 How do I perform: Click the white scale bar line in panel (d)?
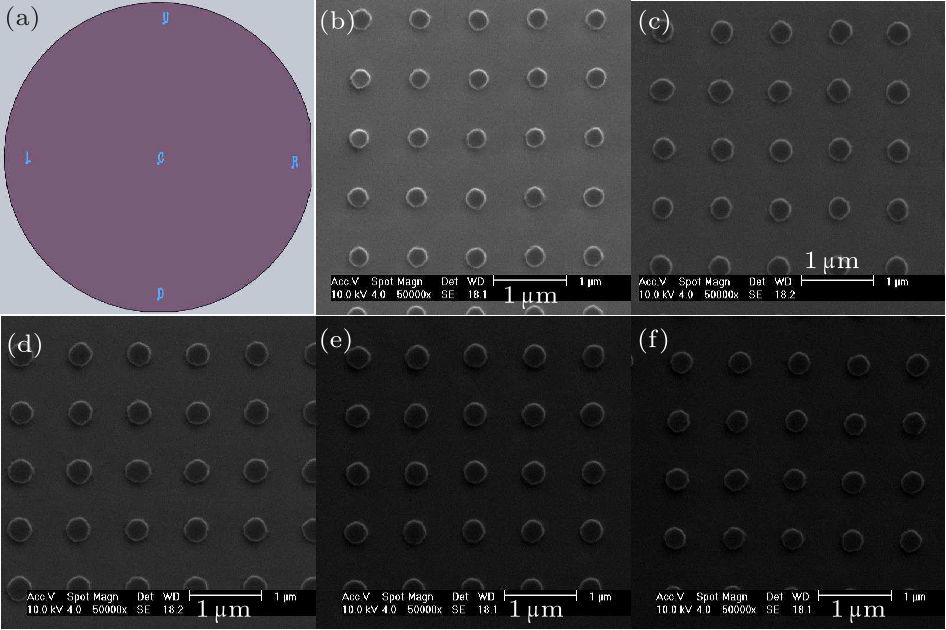coord(225,596)
